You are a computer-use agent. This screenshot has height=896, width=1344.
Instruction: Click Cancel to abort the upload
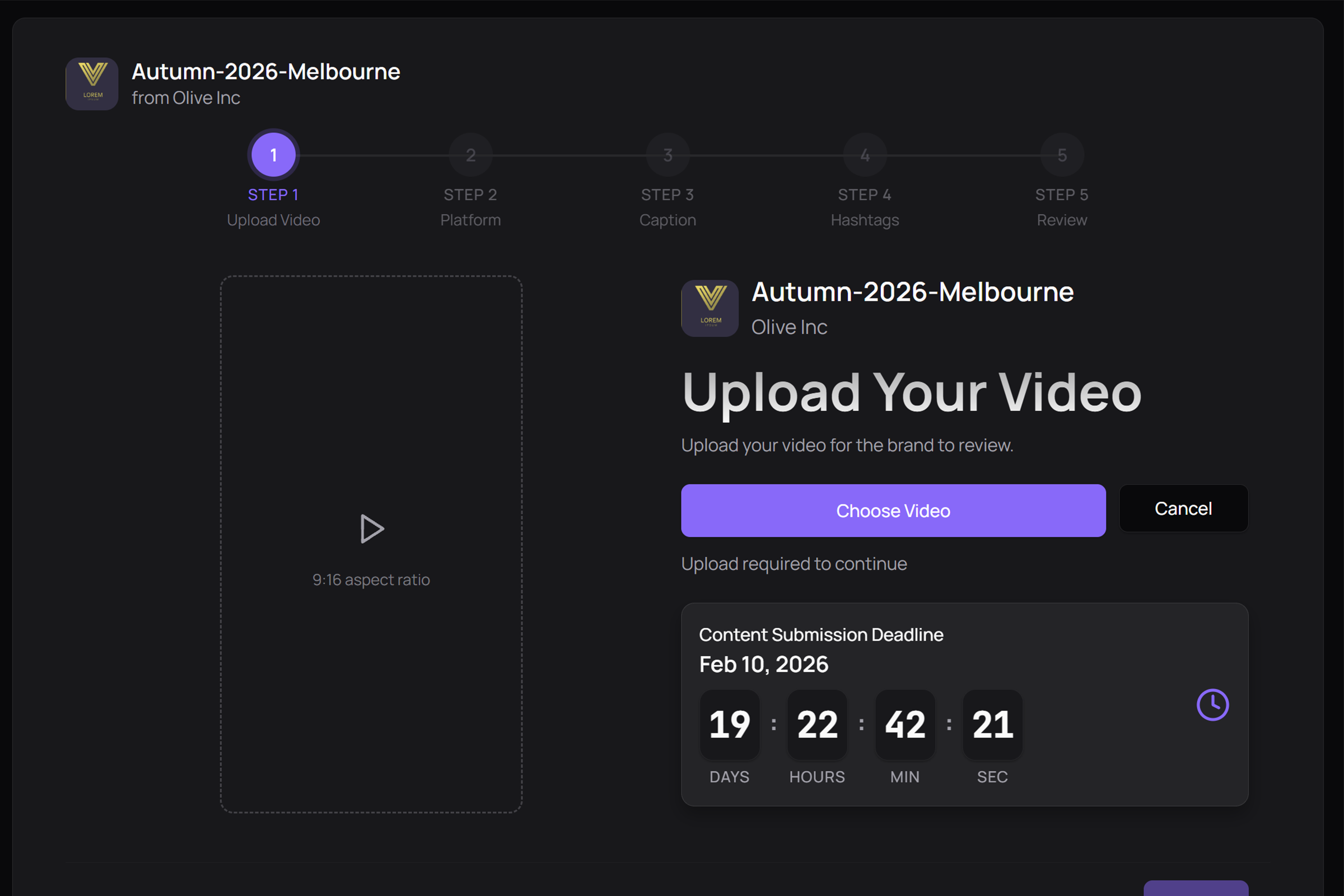(x=1183, y=508)
